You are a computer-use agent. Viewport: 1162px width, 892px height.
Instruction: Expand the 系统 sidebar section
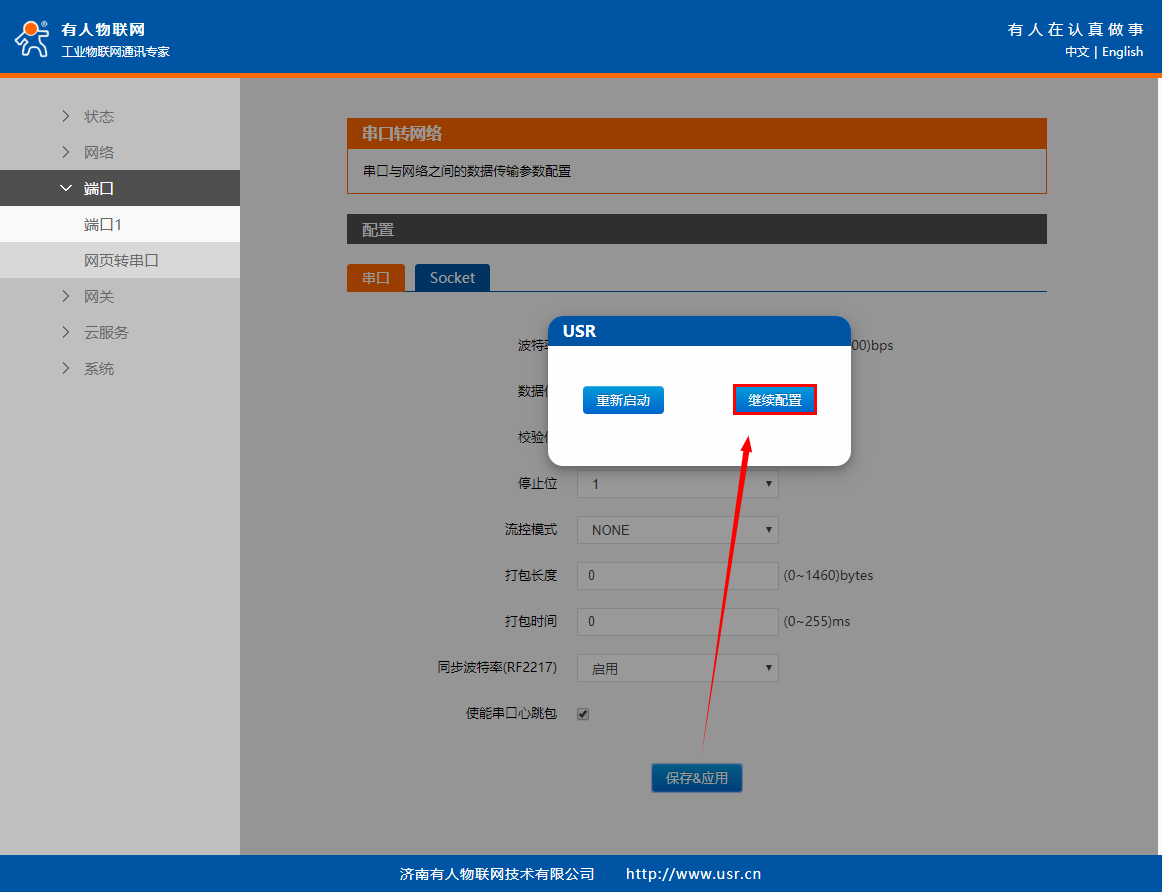[98, 368]
